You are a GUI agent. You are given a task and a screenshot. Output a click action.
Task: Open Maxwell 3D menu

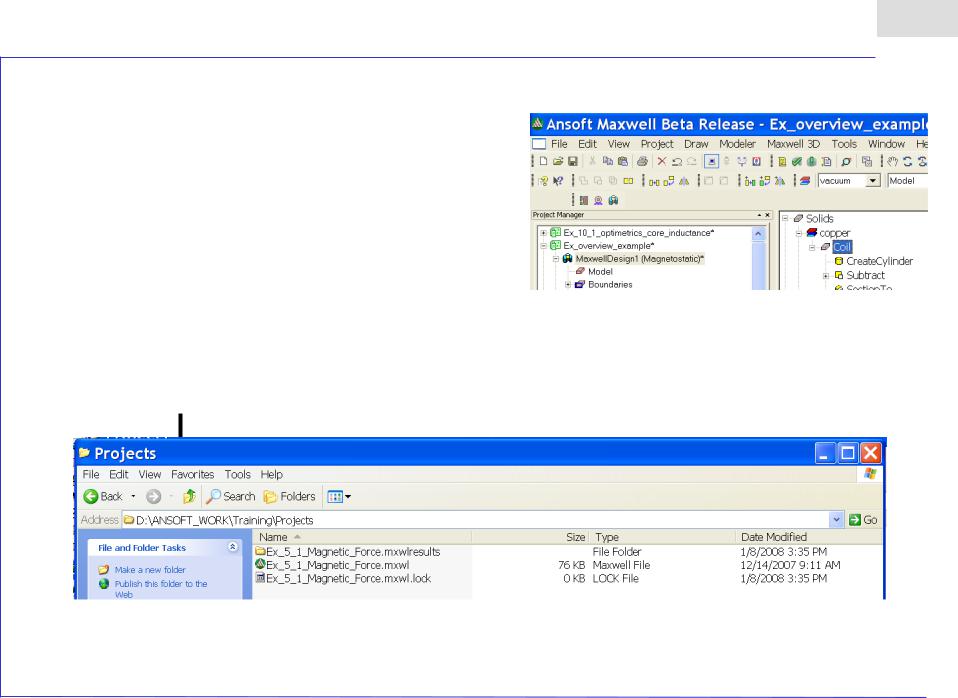tap(793, 144)
